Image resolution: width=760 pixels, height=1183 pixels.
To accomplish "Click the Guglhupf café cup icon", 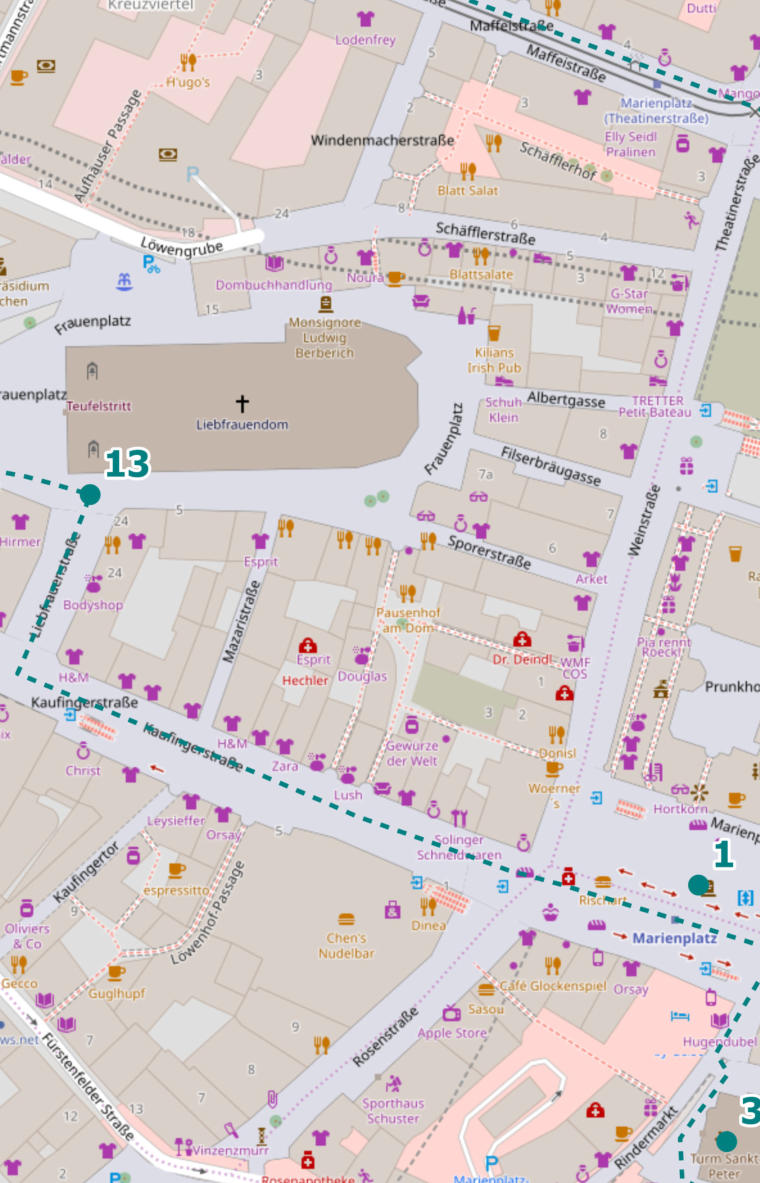I will (x=116, y=972).
